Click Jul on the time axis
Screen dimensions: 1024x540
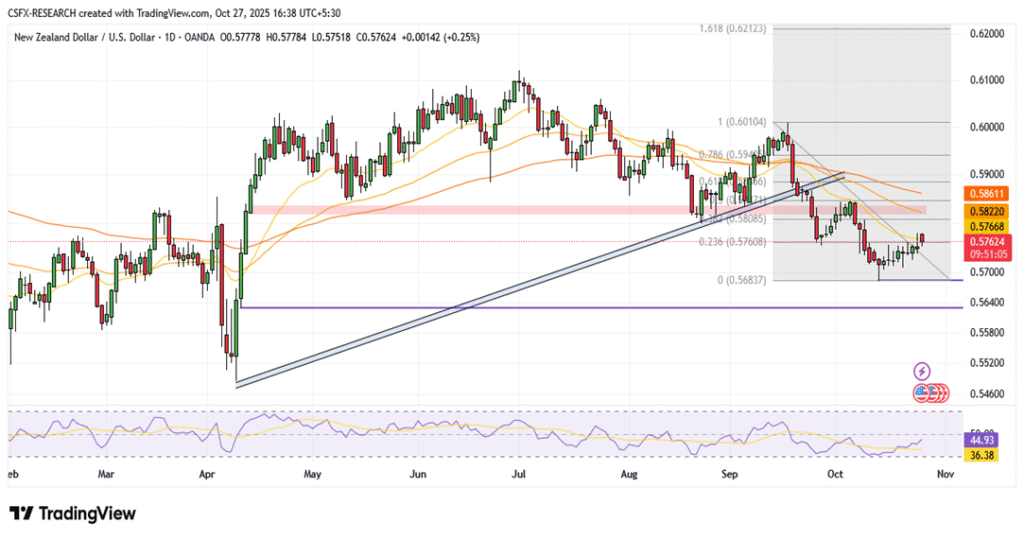tap(521, 476)
